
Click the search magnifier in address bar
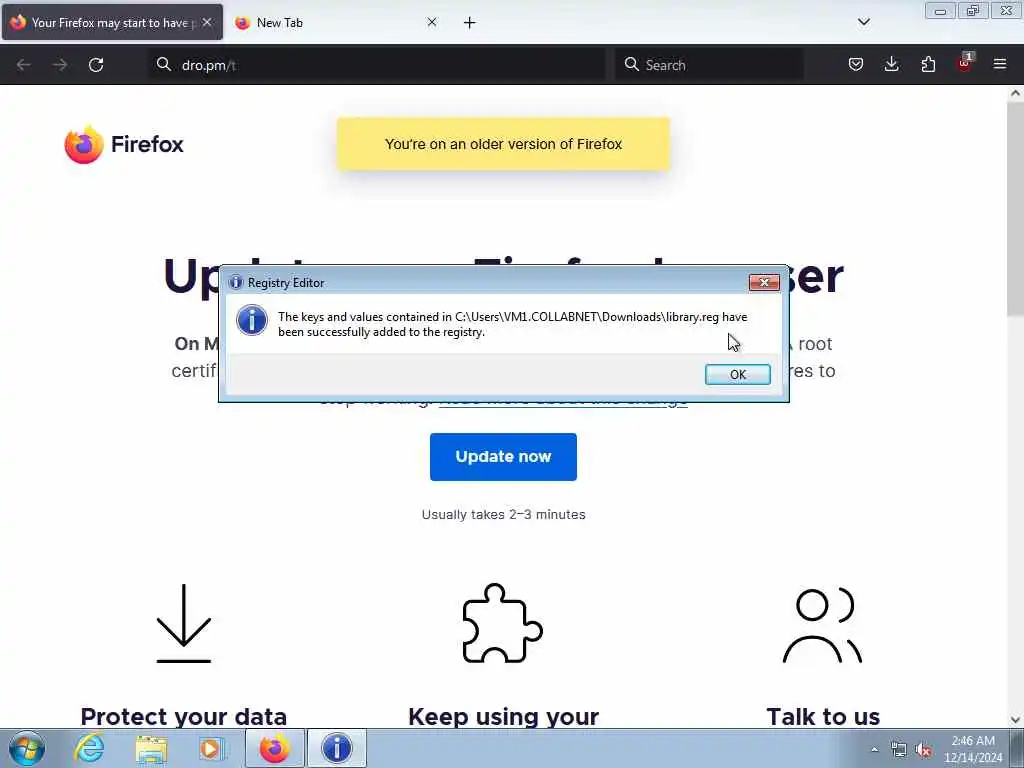[163, 64]
